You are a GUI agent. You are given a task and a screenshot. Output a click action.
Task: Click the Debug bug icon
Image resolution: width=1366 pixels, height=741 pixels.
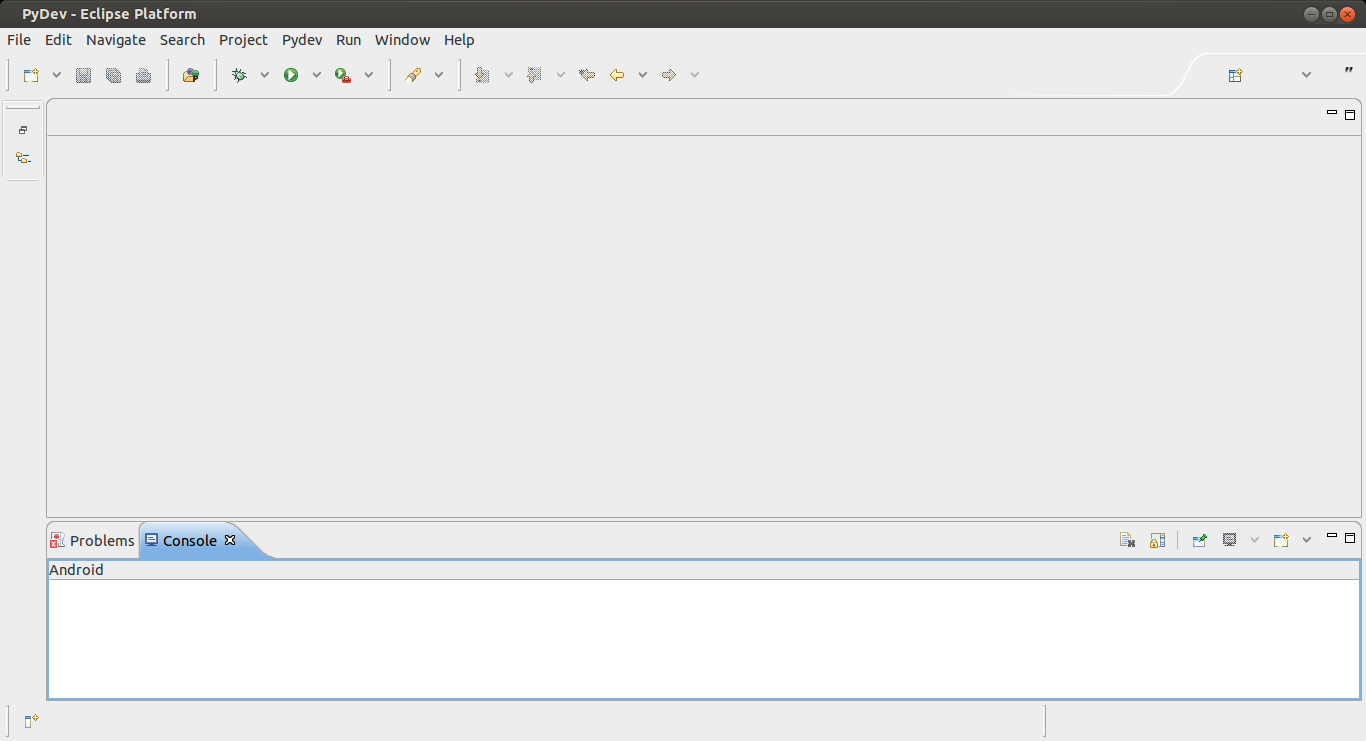239,75
